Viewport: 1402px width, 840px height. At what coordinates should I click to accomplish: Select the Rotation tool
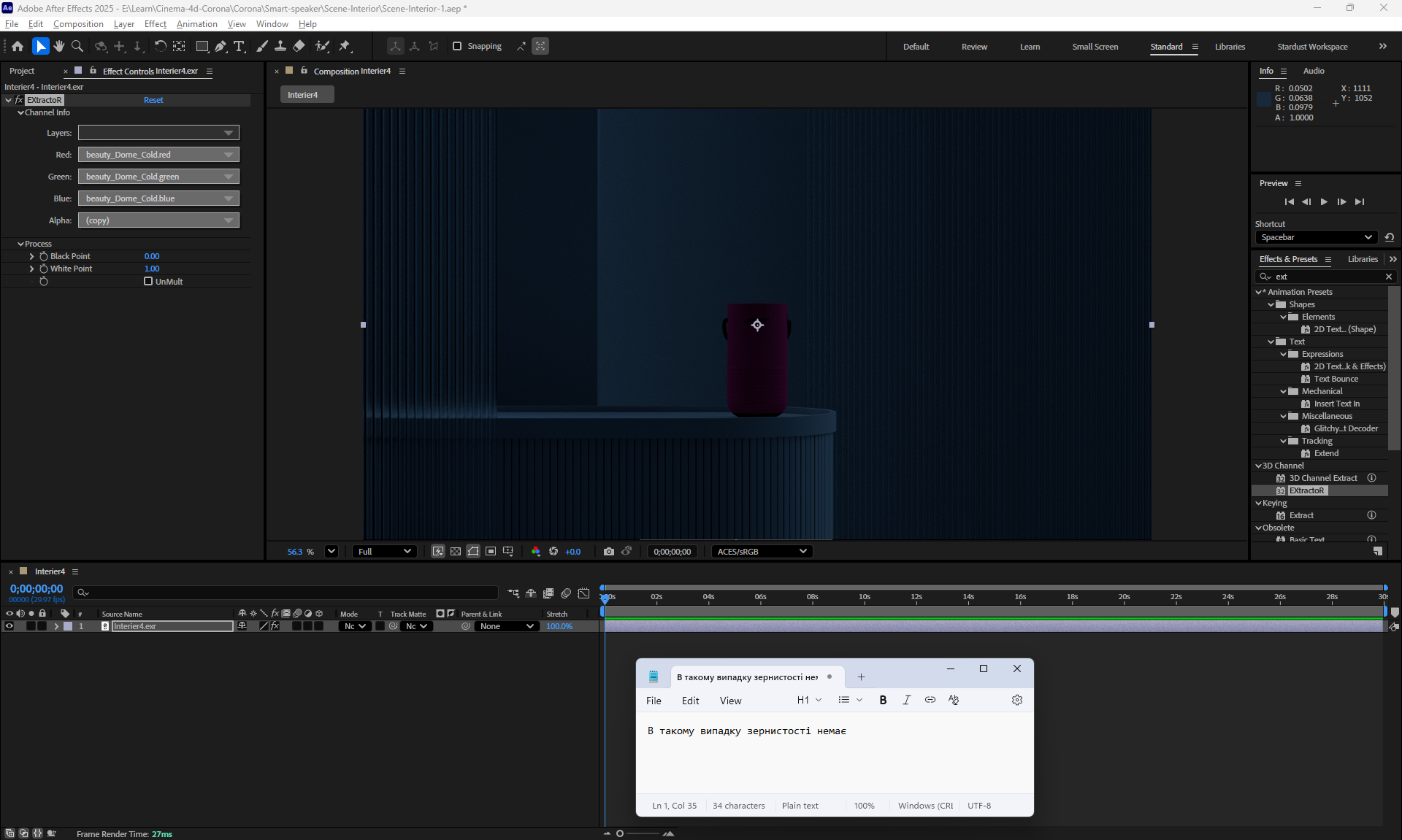click(x=160, y=46)
